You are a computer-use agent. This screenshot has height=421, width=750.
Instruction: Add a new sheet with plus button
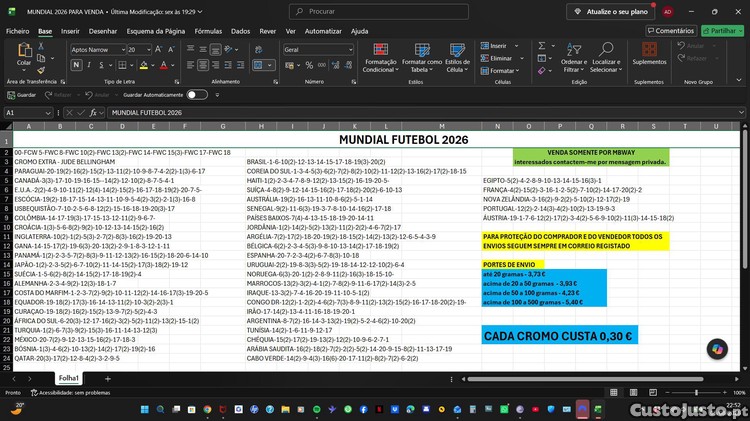[x=108, y=378]
